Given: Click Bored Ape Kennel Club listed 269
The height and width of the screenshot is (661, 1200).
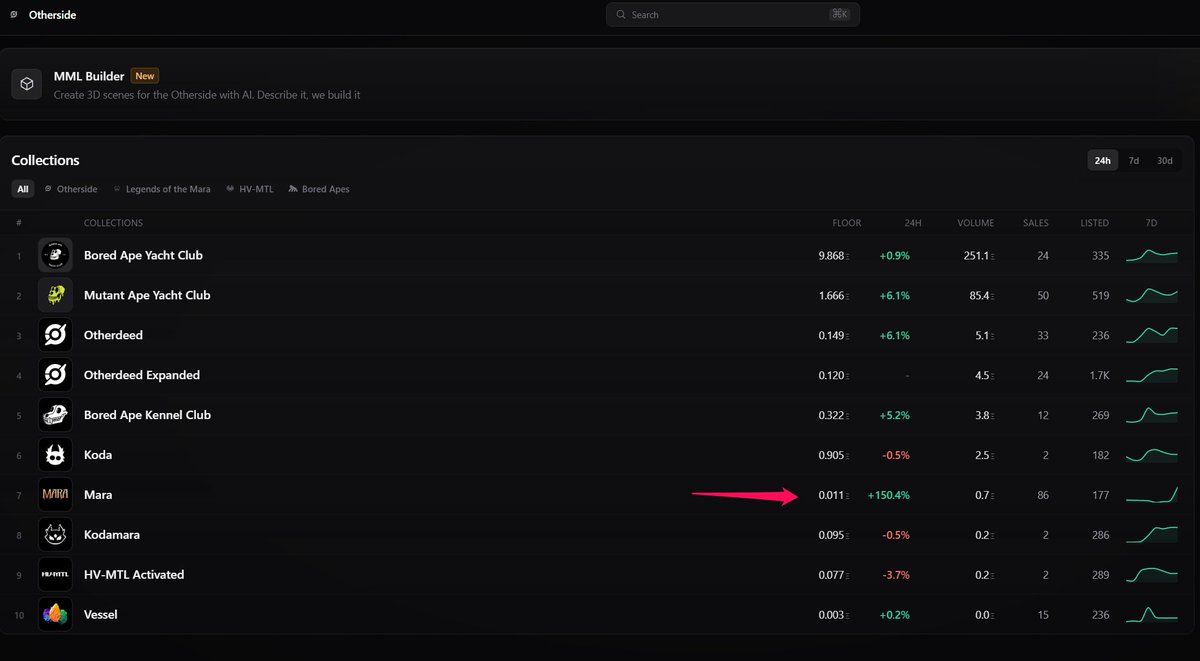Looking at the screenshot, I should 1101,415.
